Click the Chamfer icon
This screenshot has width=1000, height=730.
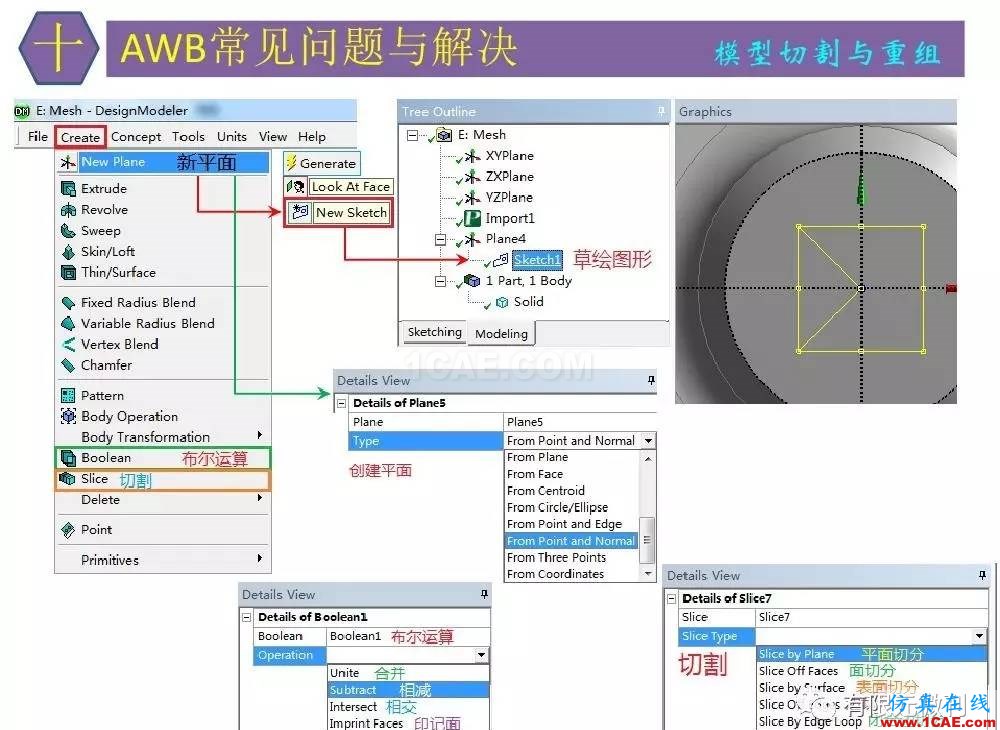(68, 366)
